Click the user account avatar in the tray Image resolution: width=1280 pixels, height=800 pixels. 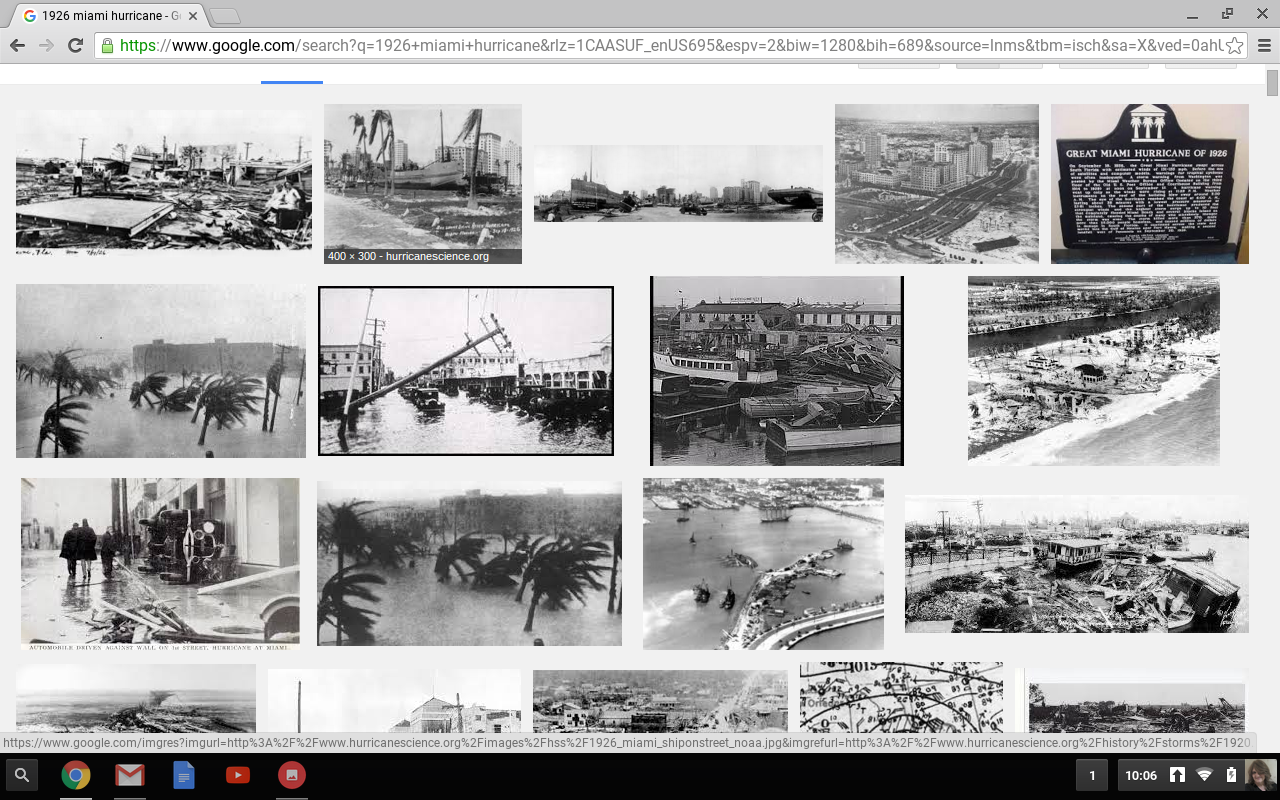click(x=1262, y=774)
